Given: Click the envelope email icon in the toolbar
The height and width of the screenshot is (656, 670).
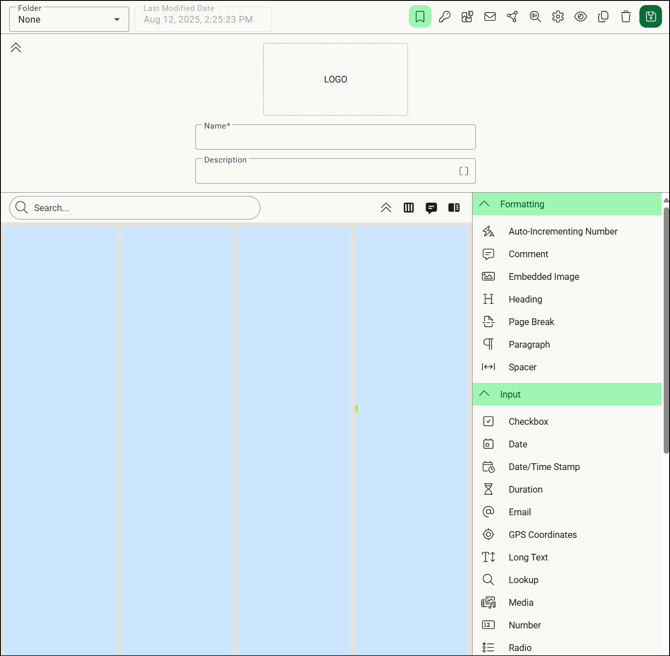Looking at the screenshot, I should click(x=490, y=17).
